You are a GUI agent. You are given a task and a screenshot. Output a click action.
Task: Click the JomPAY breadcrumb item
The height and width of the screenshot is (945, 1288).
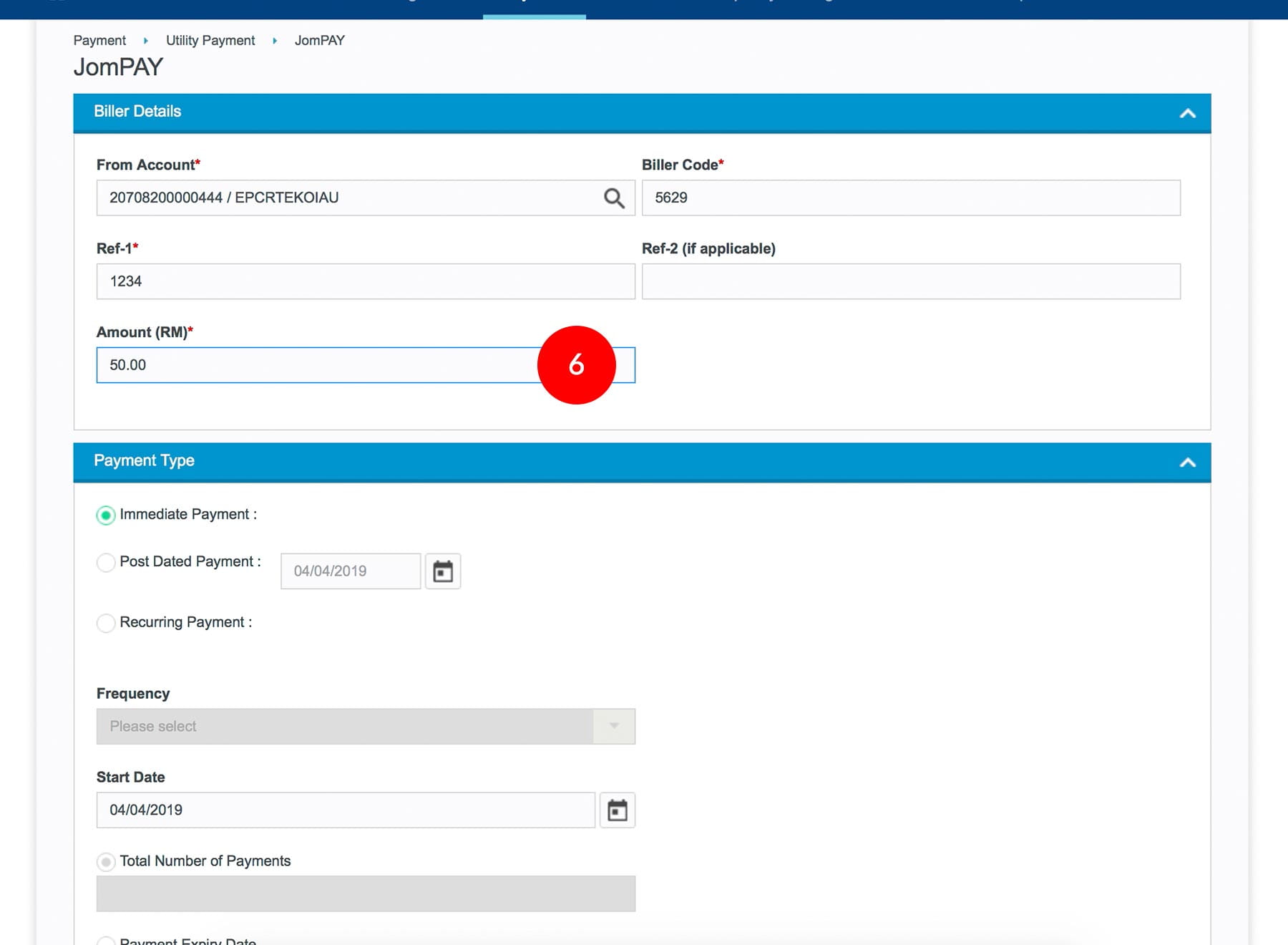tap(319, 41)
